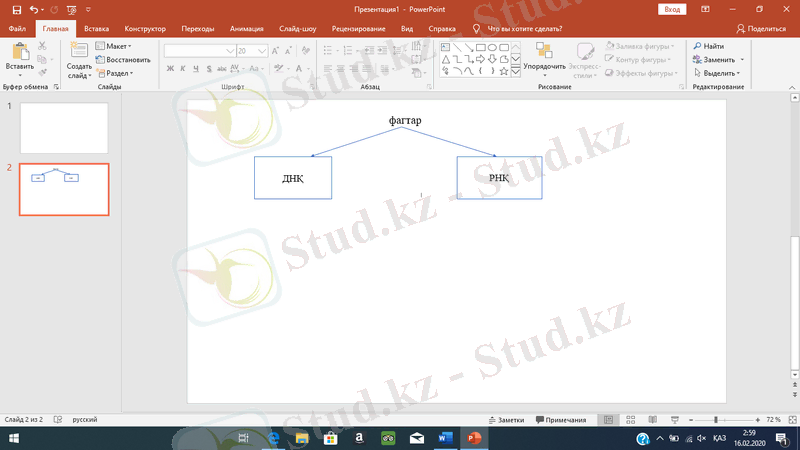Undo the last action
The image size is (800, 450).
point(34,10)
